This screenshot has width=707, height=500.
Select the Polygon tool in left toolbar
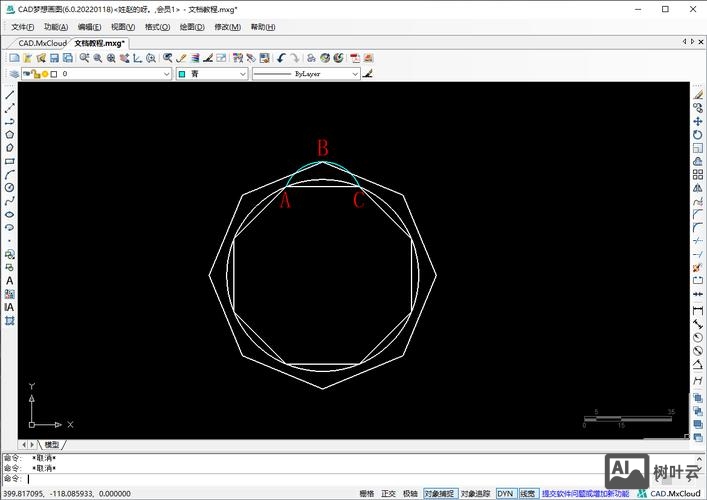10,134
